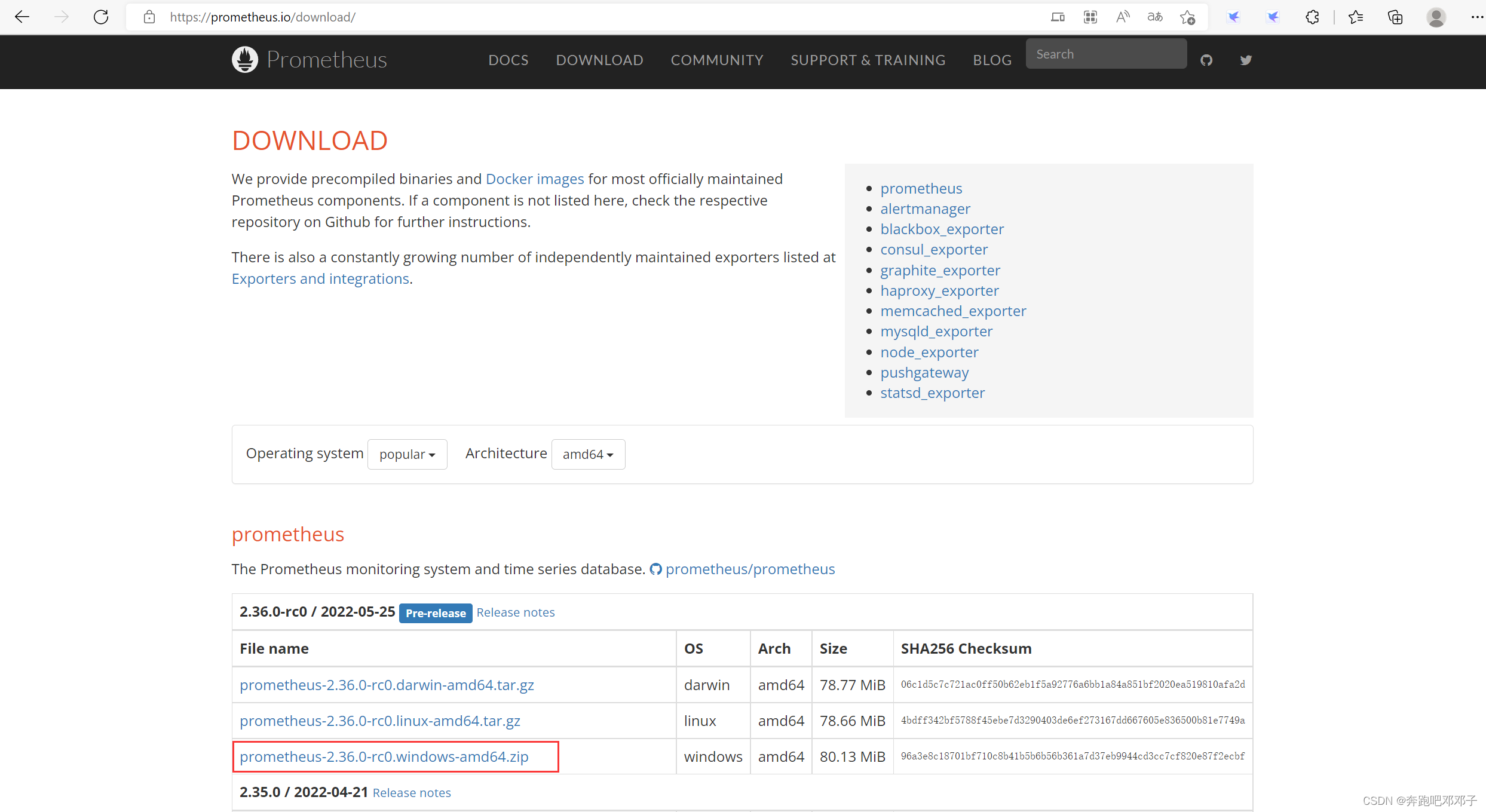Follow the Exporters and integrations link
The width and height of the screenshot is (1486, 812).
(x=320, y=278)
